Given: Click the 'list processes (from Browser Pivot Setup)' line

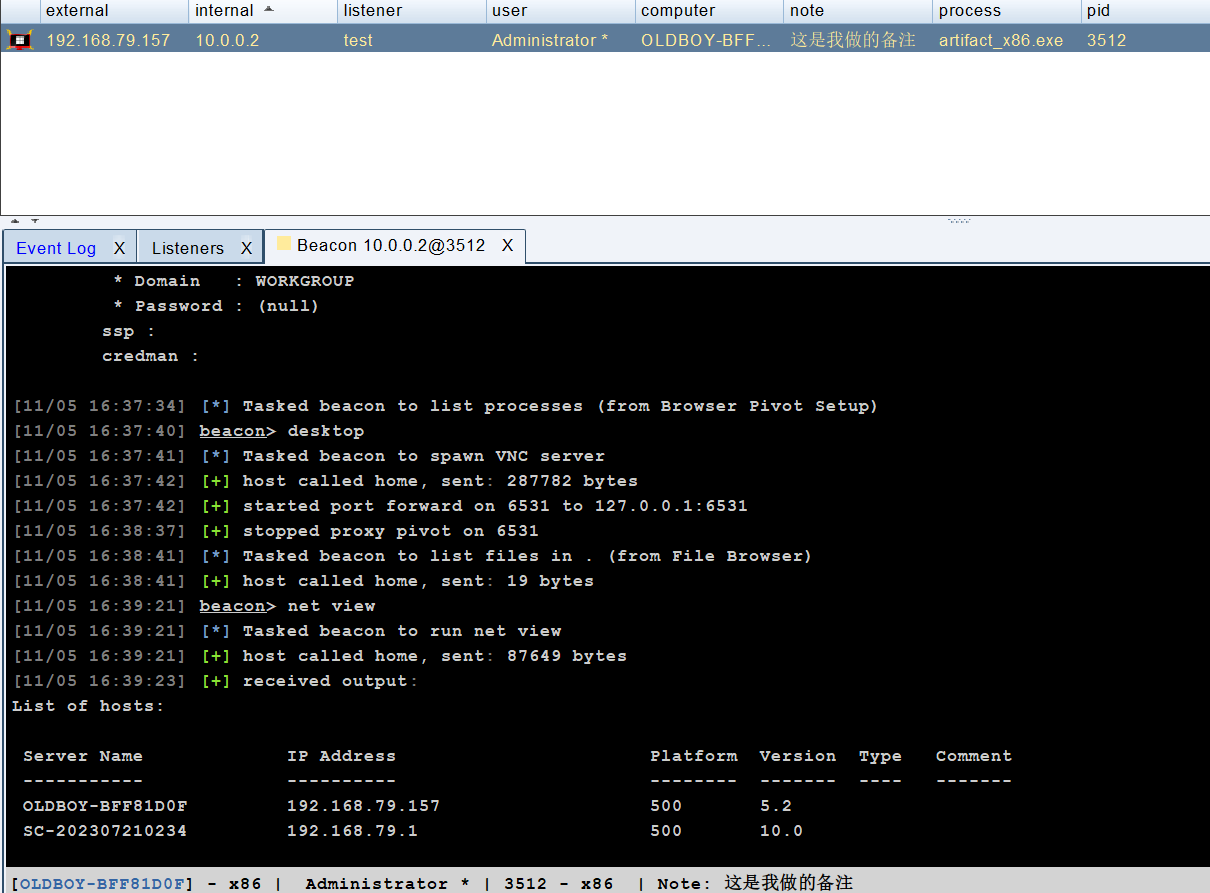Looking at the screenshot, I should (445, 406).
